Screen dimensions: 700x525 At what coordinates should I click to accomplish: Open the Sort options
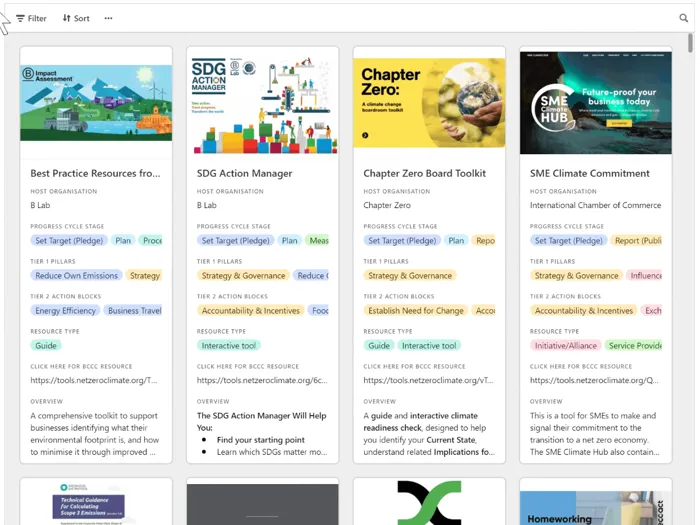76,18
